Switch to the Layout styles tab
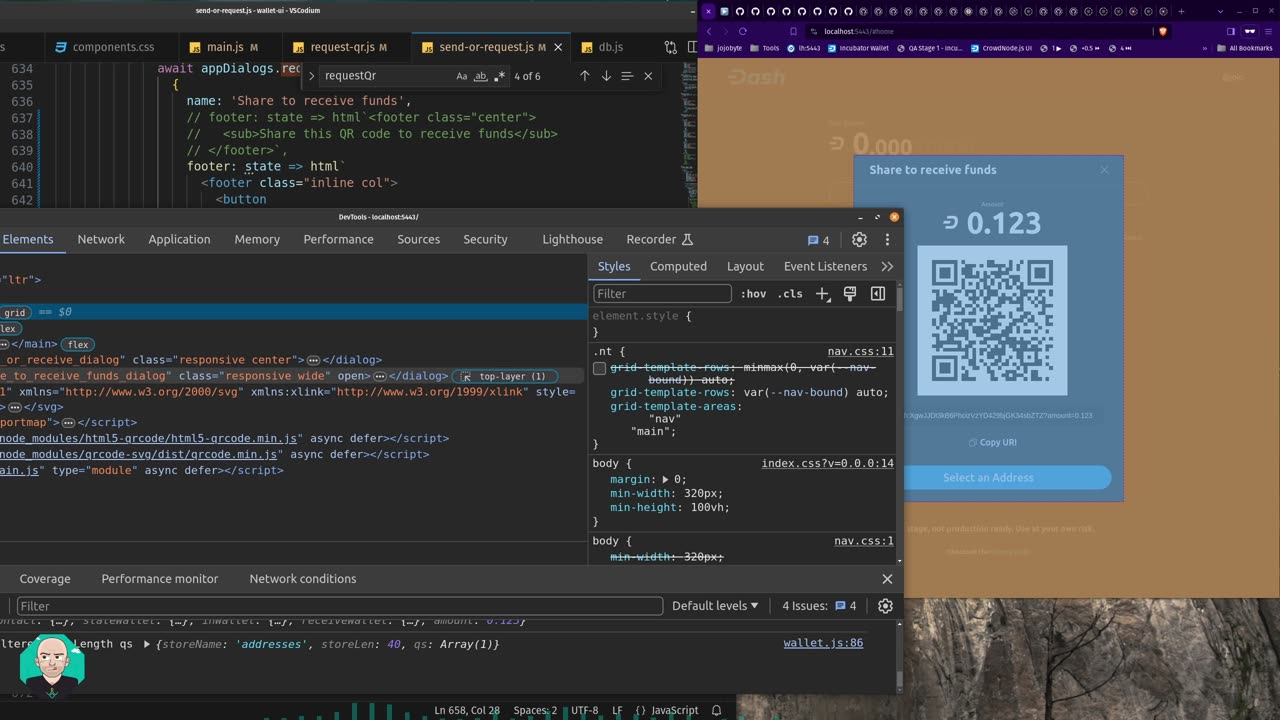The height and width of the screenshot is (720, 1280). [745, 266]
